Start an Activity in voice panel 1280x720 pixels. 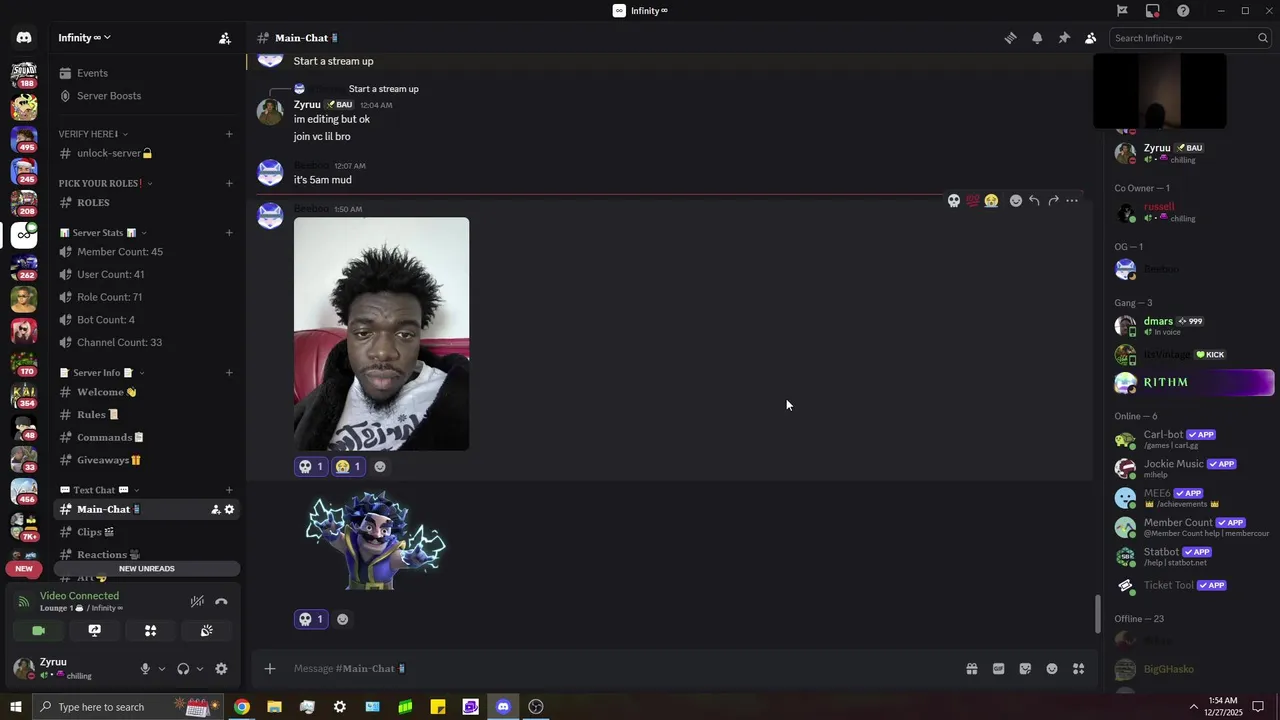click(150, 631)
